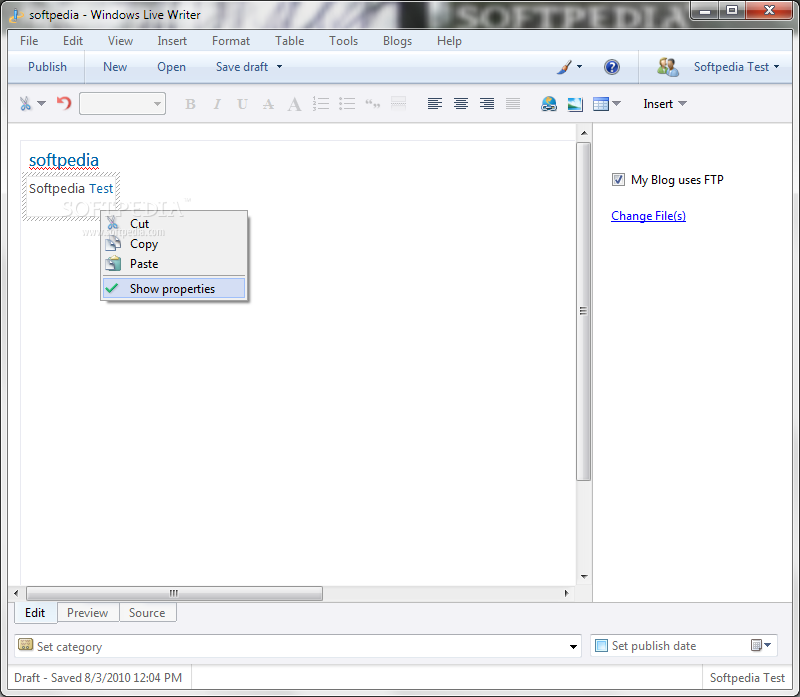Click the Publish button
Viewport: 800px width, 697px height.
click(x=47, y=67)
